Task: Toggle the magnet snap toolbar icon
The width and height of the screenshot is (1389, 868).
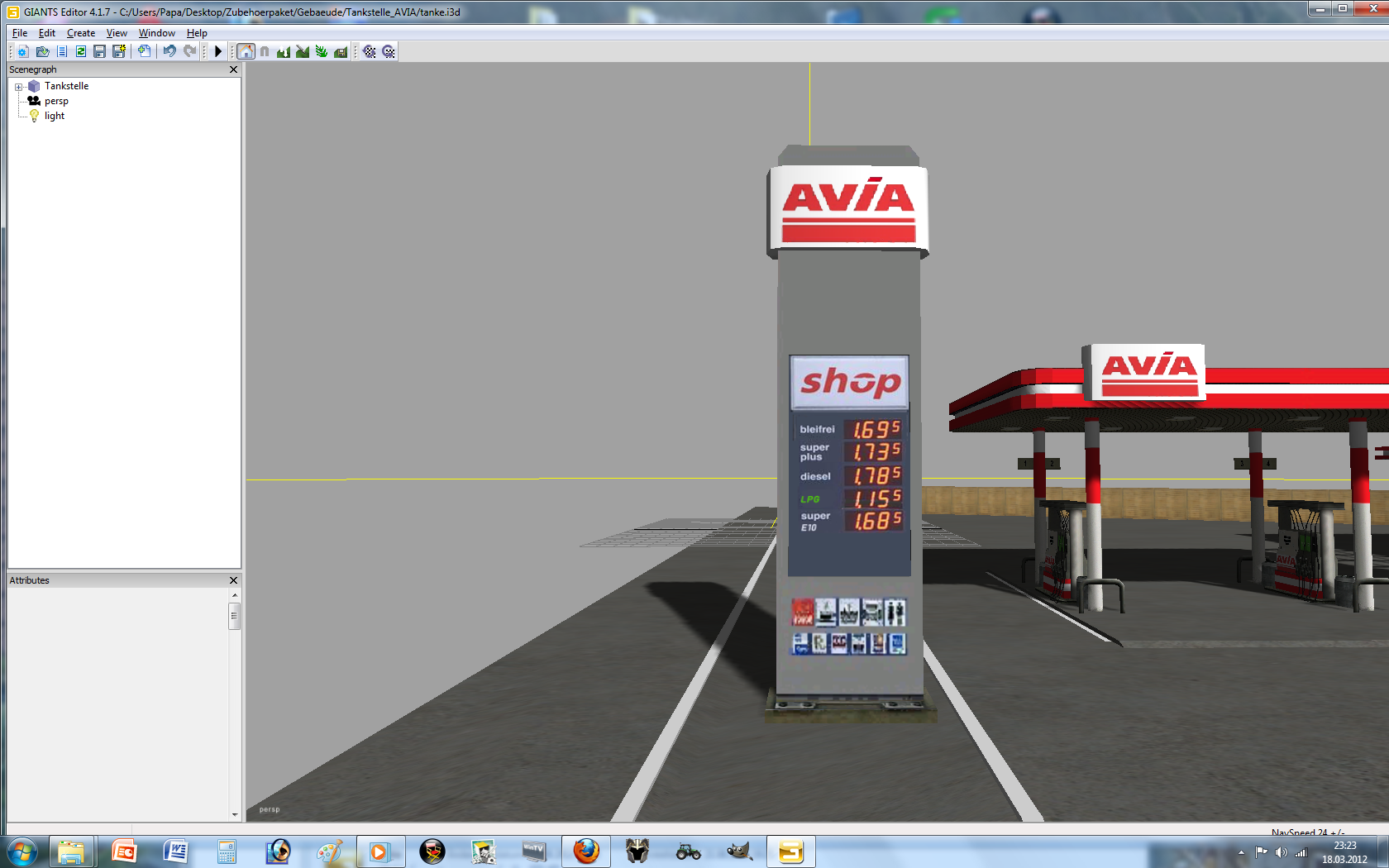Action: tap(265, 51)
